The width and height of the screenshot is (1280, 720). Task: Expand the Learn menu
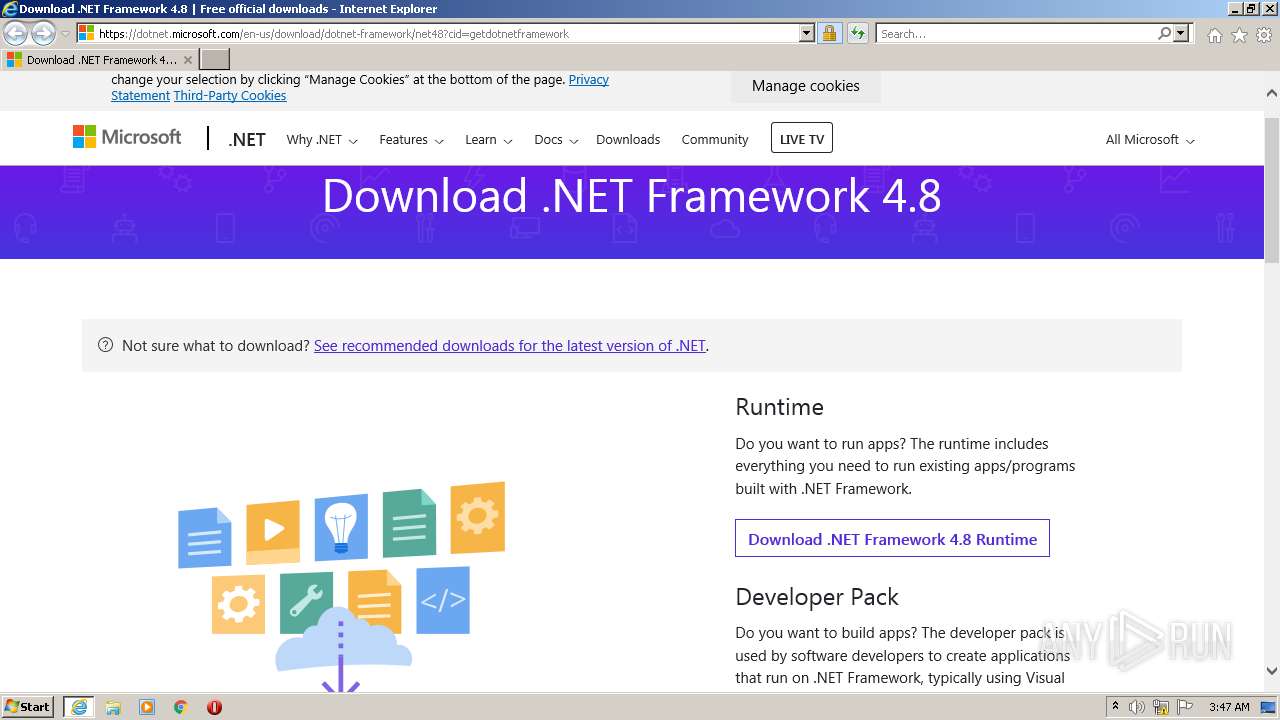coord(488,140)
